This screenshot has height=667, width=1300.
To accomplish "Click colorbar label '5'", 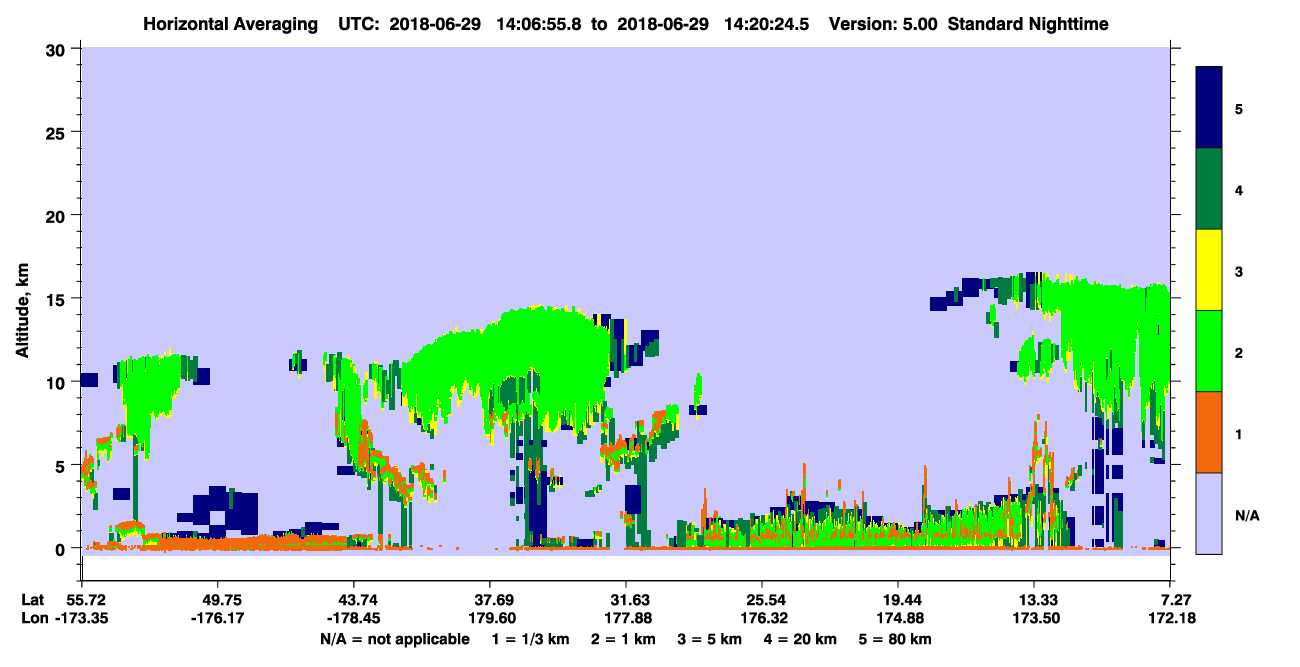I will [1239, 108].
